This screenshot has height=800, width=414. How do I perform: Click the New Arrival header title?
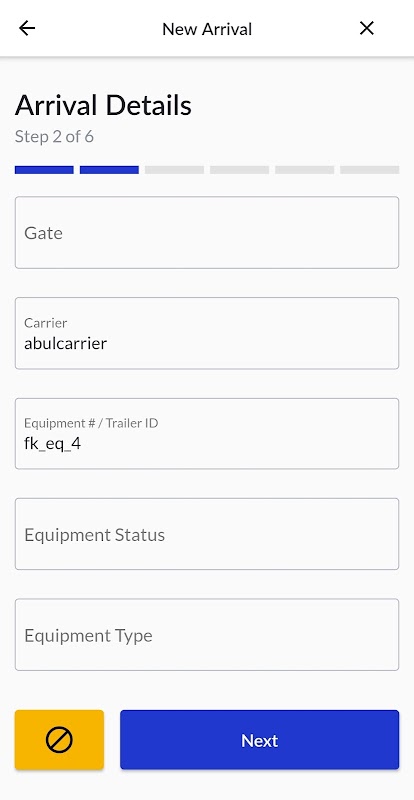207,29
